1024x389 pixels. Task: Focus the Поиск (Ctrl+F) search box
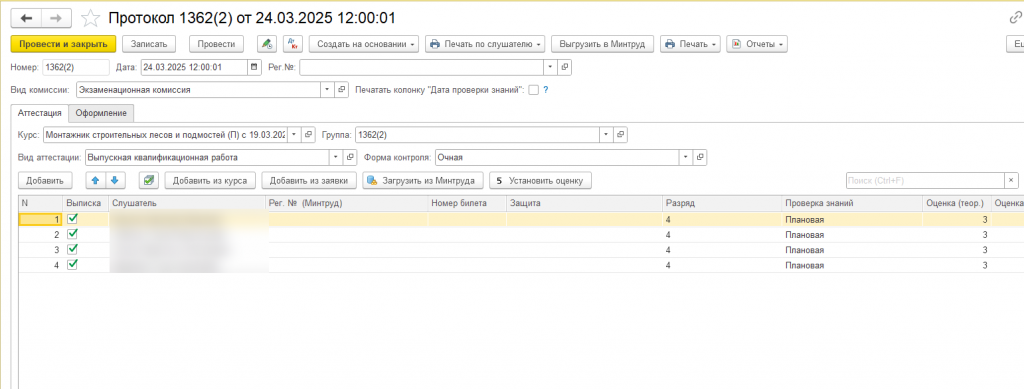[925, 180]
